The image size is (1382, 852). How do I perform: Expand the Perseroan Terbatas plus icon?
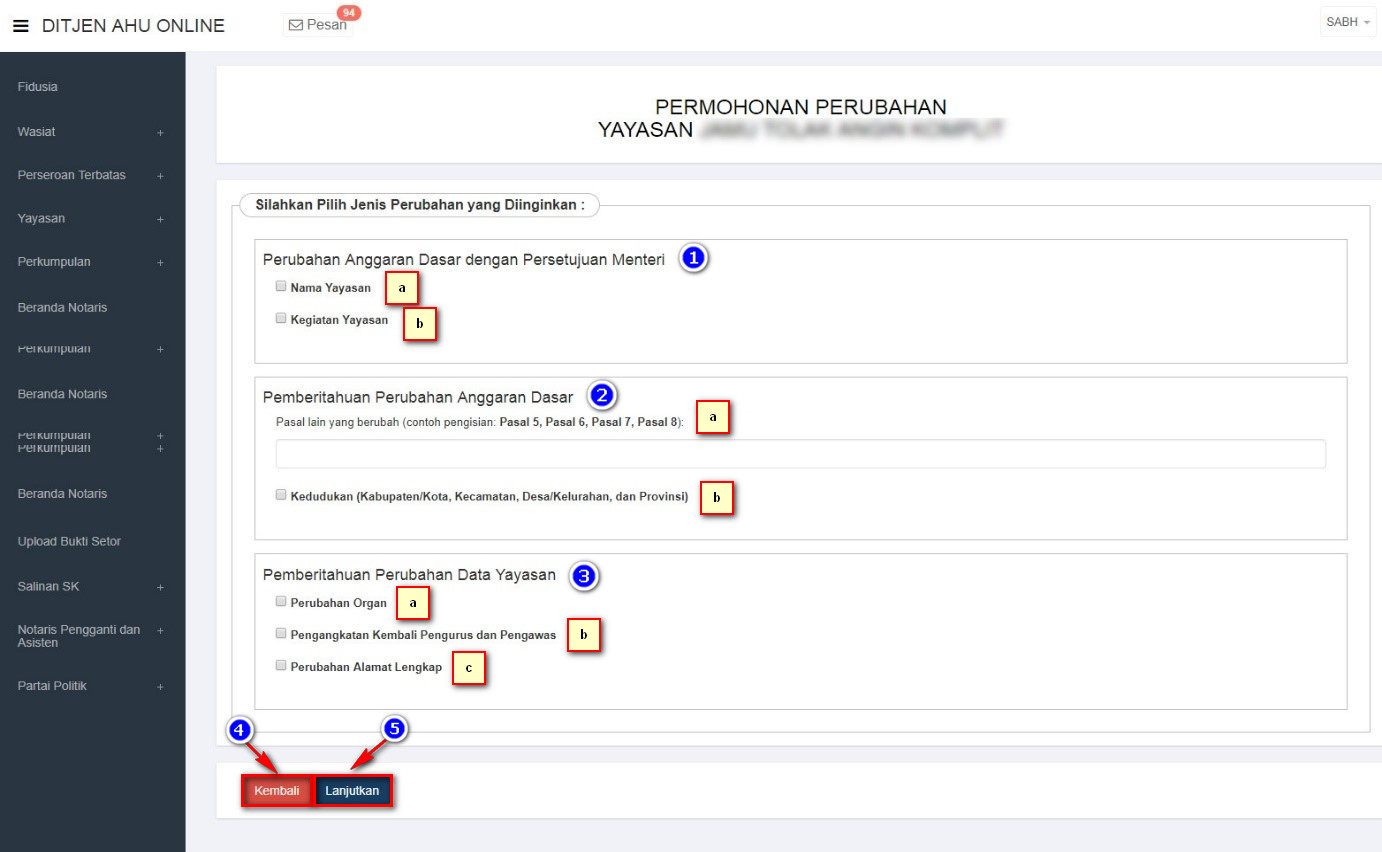(160, 176)
